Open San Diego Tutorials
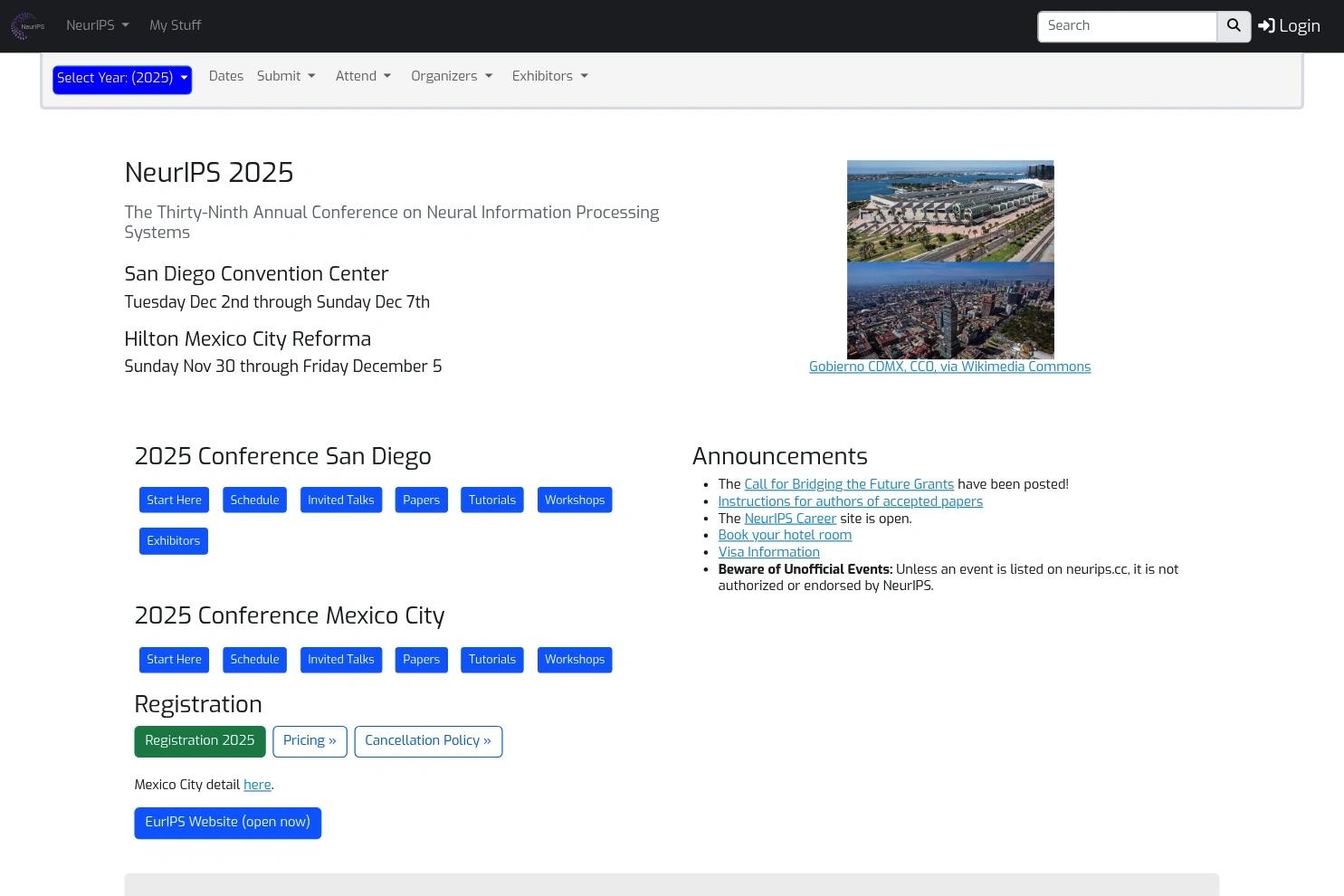1344x896 pixels. click(491, 500)
